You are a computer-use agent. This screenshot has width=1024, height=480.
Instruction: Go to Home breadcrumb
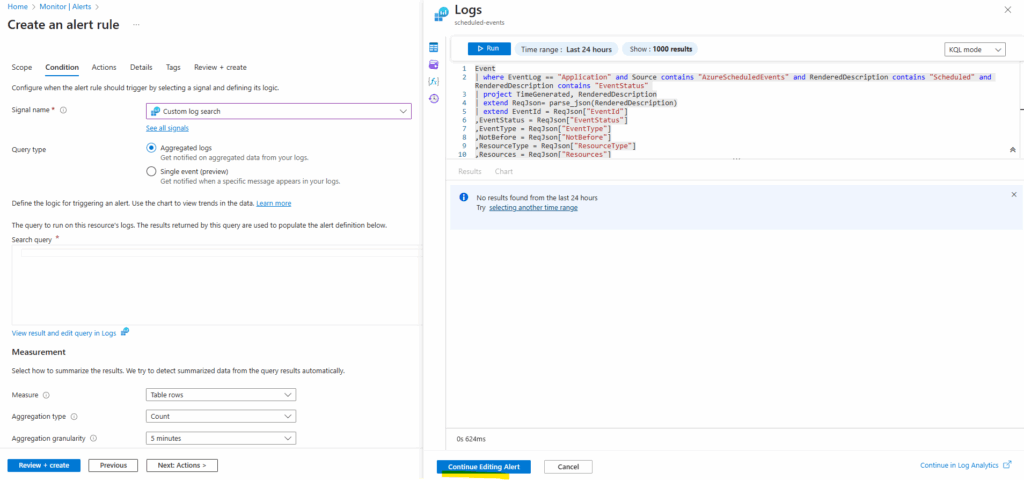tap(16, 7)
